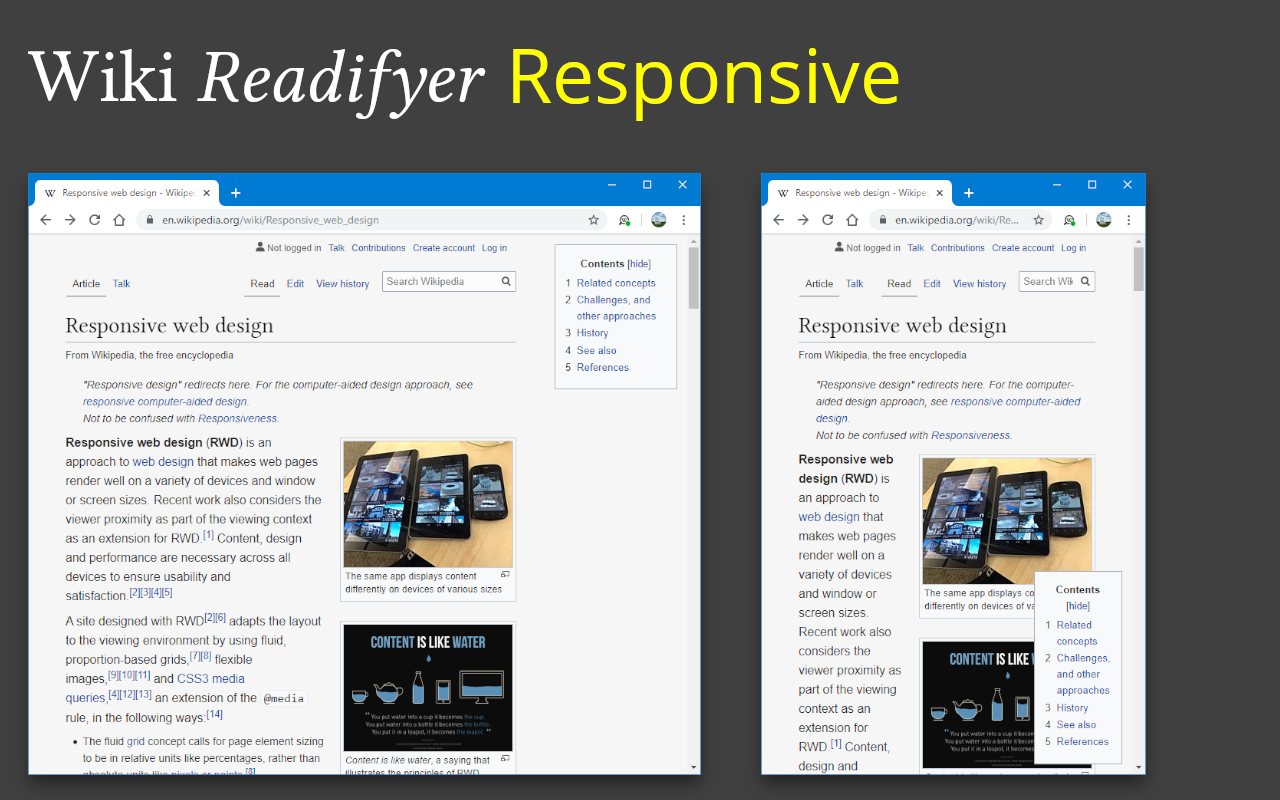
Task: Go back in the right browser window
Action: click(779, 220)
